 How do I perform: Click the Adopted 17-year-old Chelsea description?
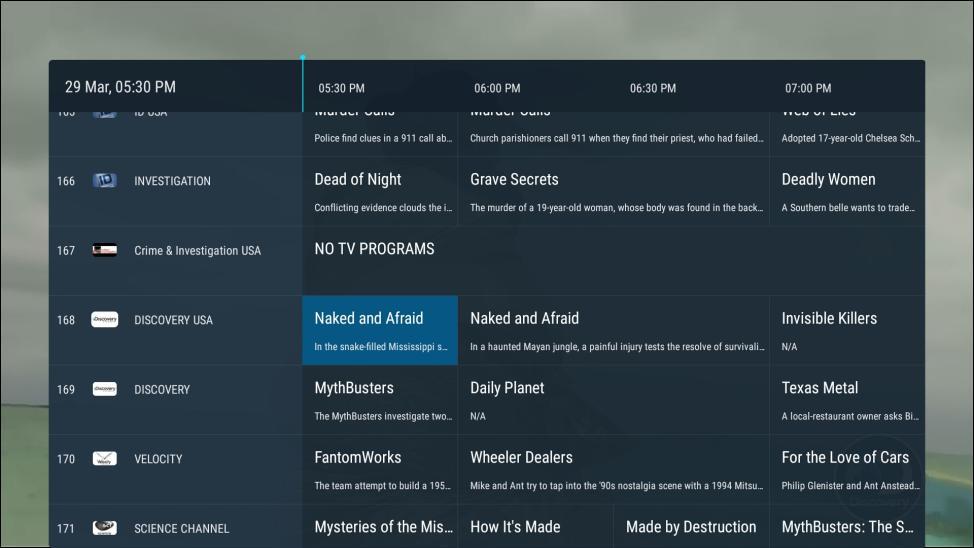point(851,138)
